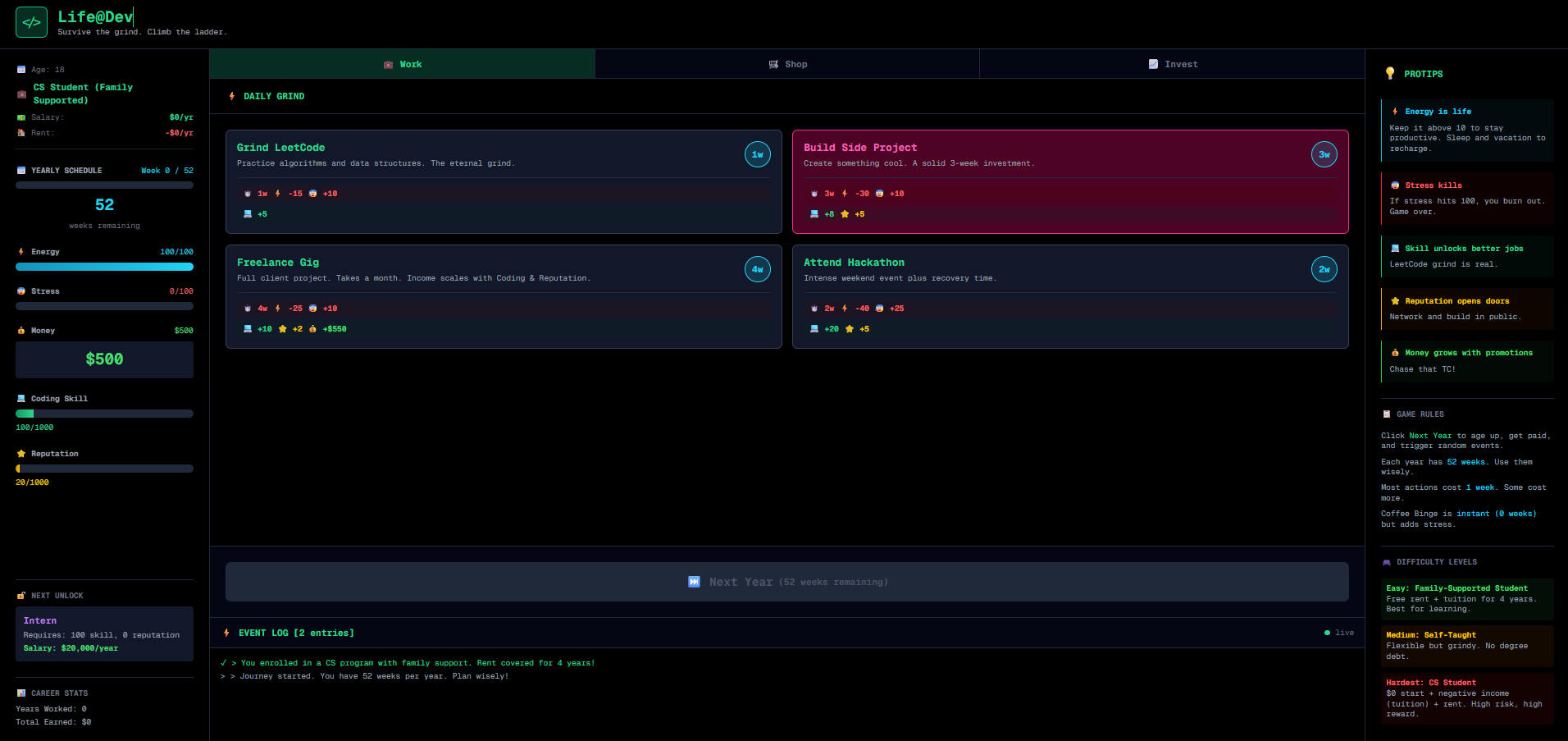The width and height of the screenshot is (1568, 741).
Task: Click the 'Stress kills' protip card
Action: click(x=1467, y=198)
